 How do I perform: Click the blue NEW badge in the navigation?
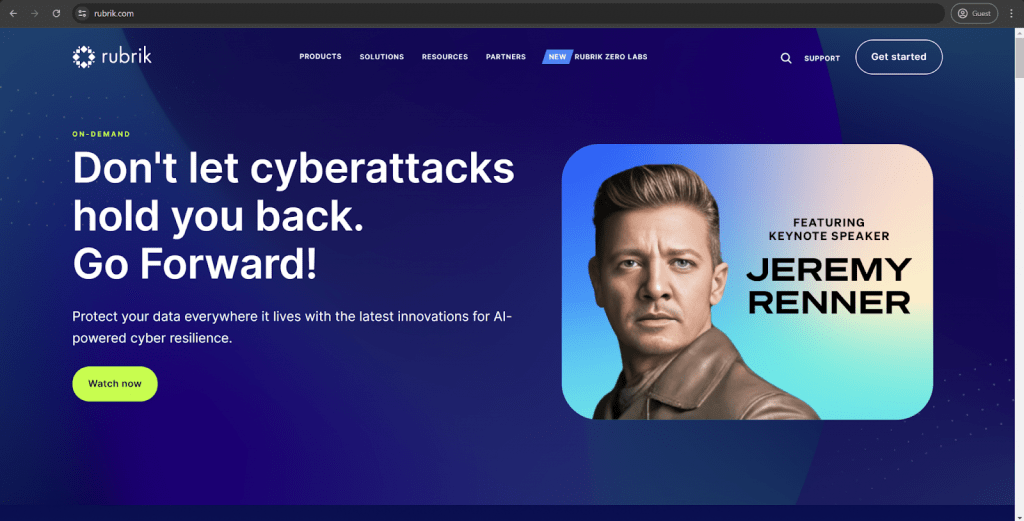pyautogui.click(x=557, y=57)
